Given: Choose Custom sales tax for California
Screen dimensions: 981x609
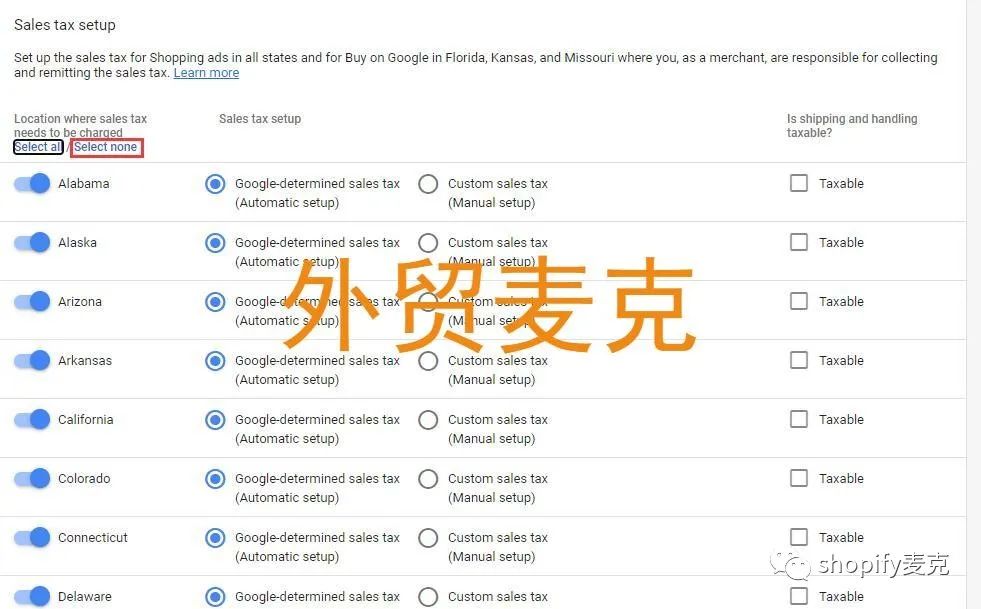Looking at the screenshot, I should (428, 420).
